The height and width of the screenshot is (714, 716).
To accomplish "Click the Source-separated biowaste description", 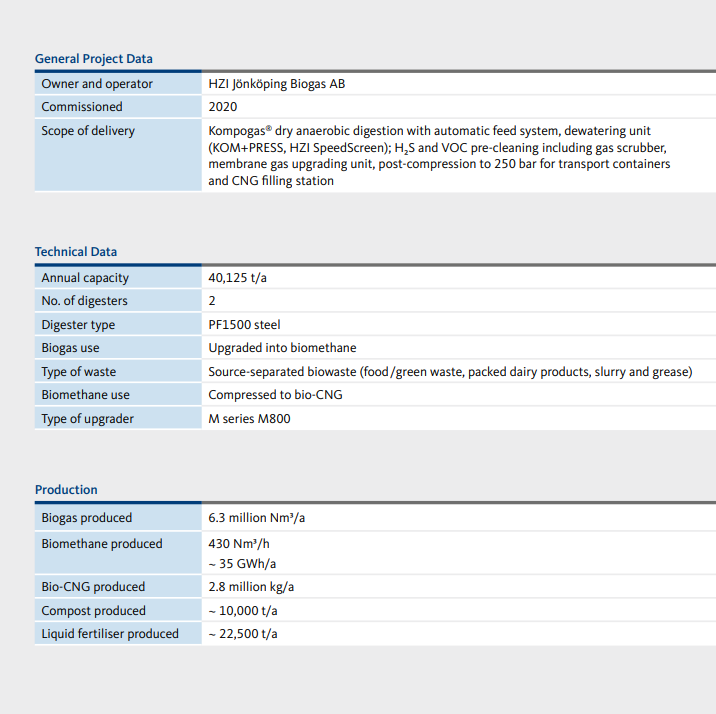I will [x=450, y=372].
